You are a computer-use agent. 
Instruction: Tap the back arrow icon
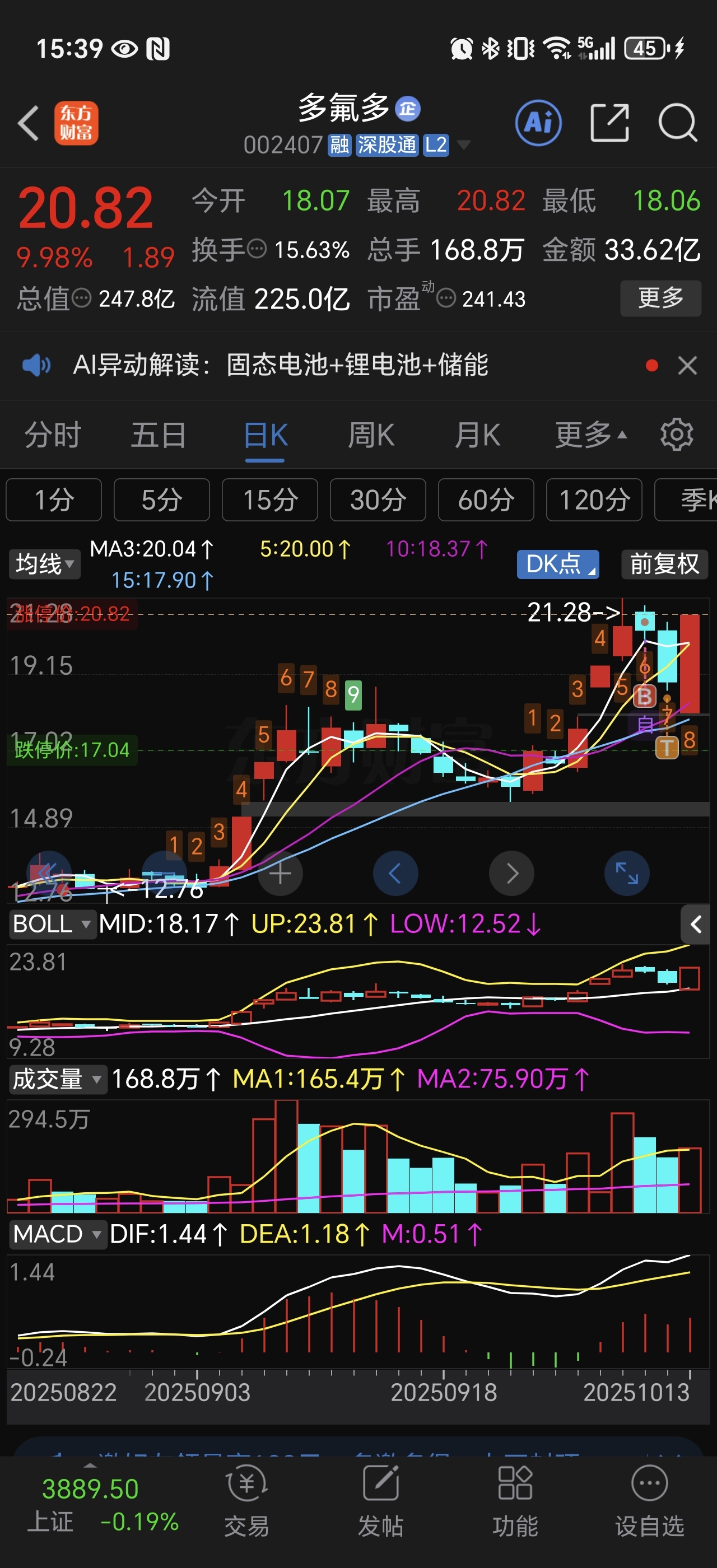point(29,123)
